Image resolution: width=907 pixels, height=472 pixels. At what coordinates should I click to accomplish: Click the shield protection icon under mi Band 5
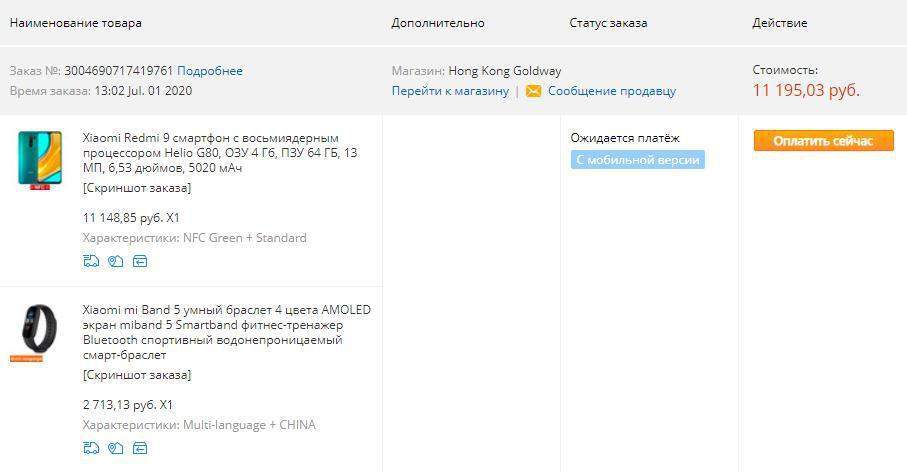click(x=115, y=448)
